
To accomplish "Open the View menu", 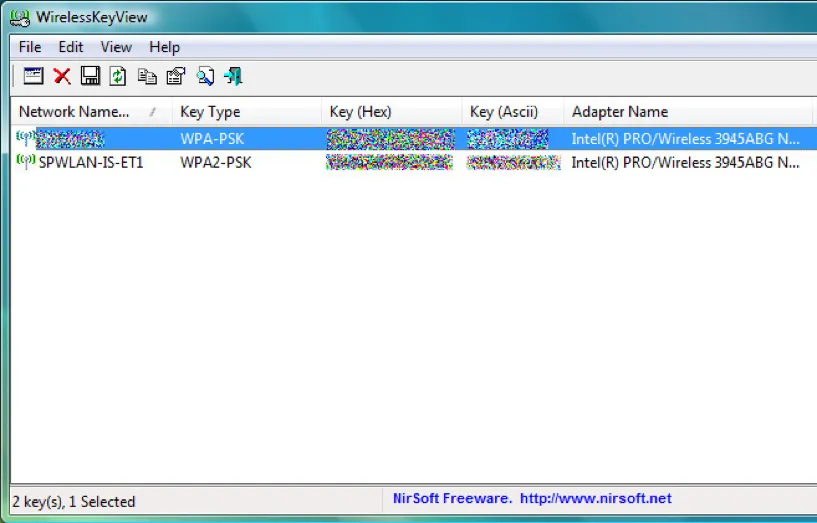I will pyautogui.click(x=116, y=47).
